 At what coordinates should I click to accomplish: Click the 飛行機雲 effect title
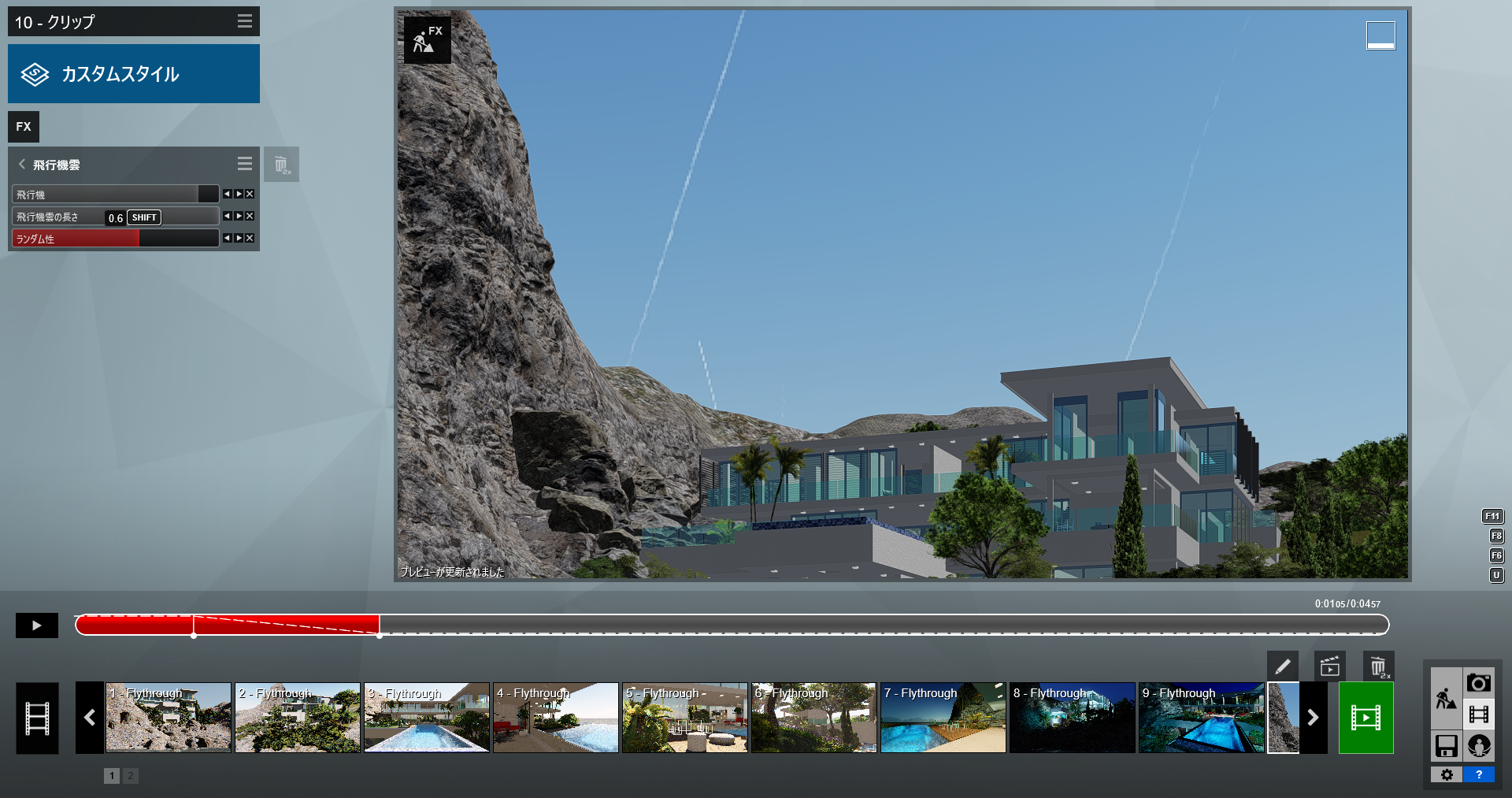57,165
